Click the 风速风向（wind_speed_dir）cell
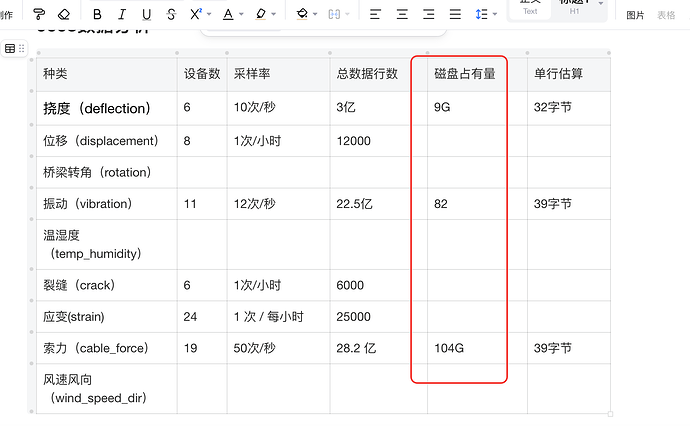The image size is (690, 426). point(107,389)
